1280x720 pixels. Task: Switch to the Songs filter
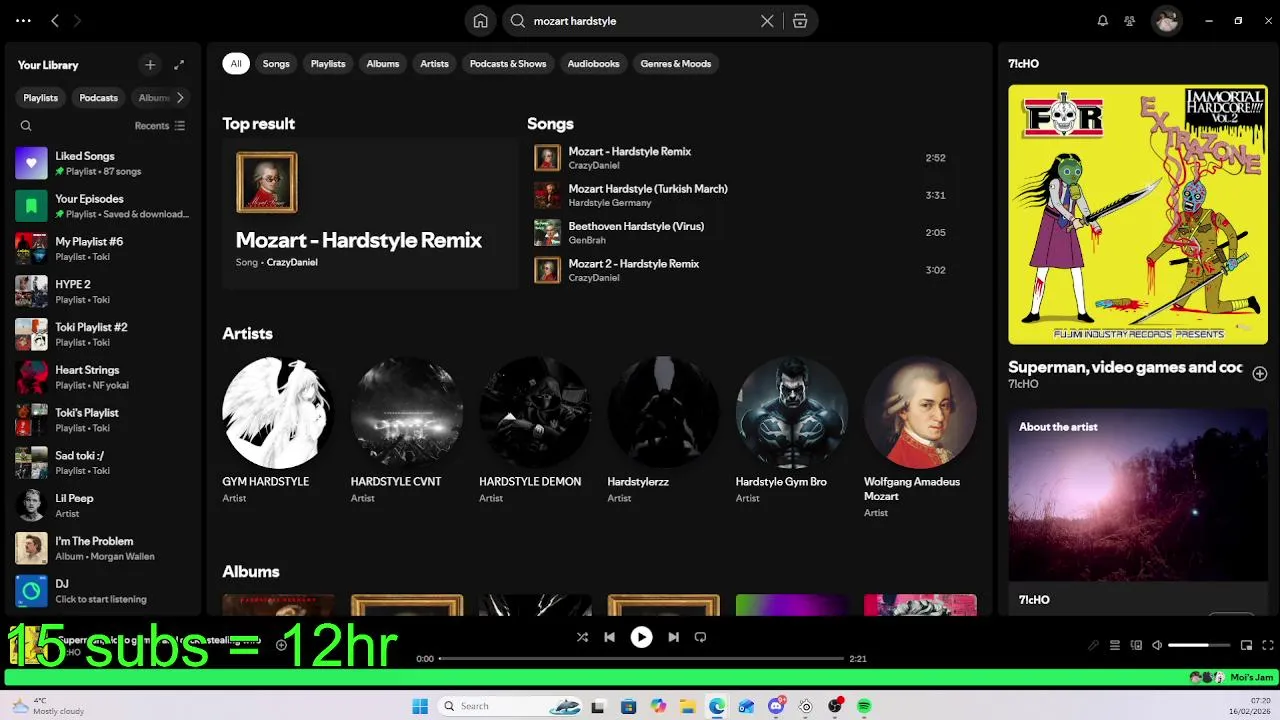pyautogui.click(x=276, y=64)
